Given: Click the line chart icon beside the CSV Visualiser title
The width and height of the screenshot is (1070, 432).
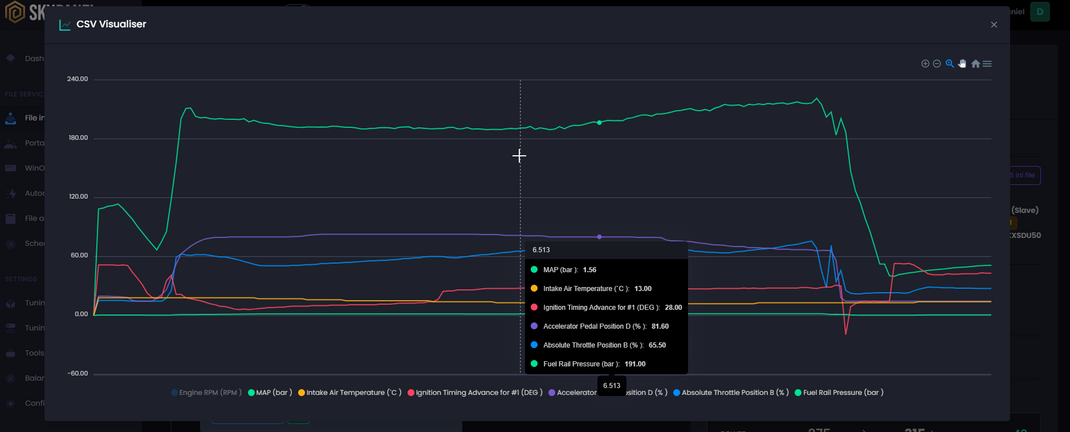Looking at the screenshot, I should coord(65,25).
